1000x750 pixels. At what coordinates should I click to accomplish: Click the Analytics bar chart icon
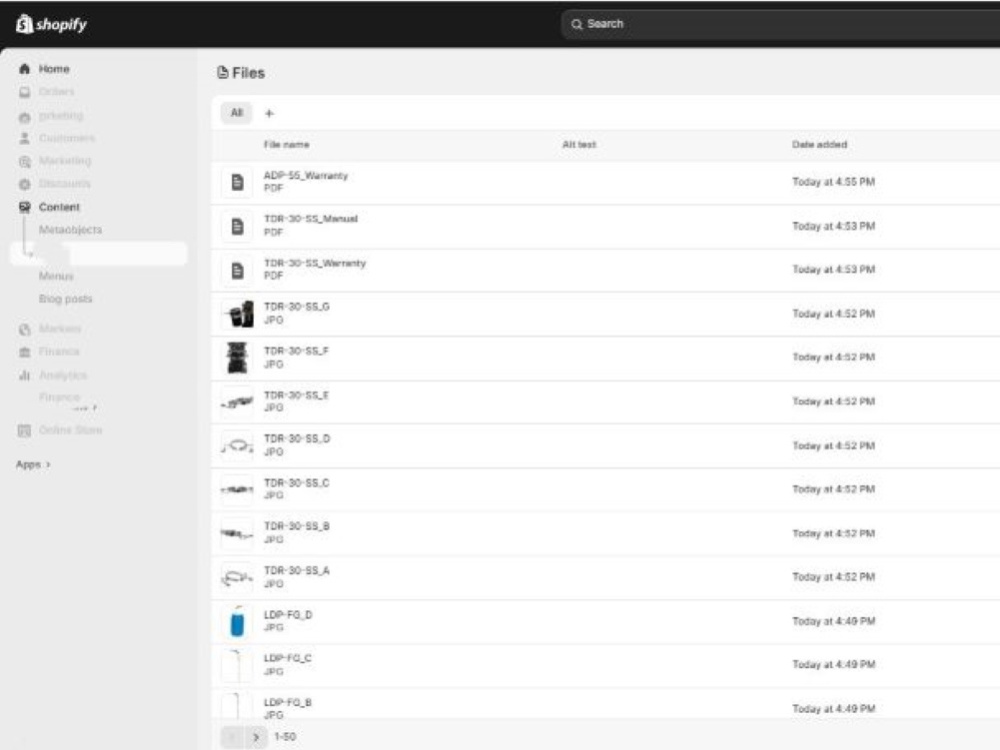coord(25,375)
